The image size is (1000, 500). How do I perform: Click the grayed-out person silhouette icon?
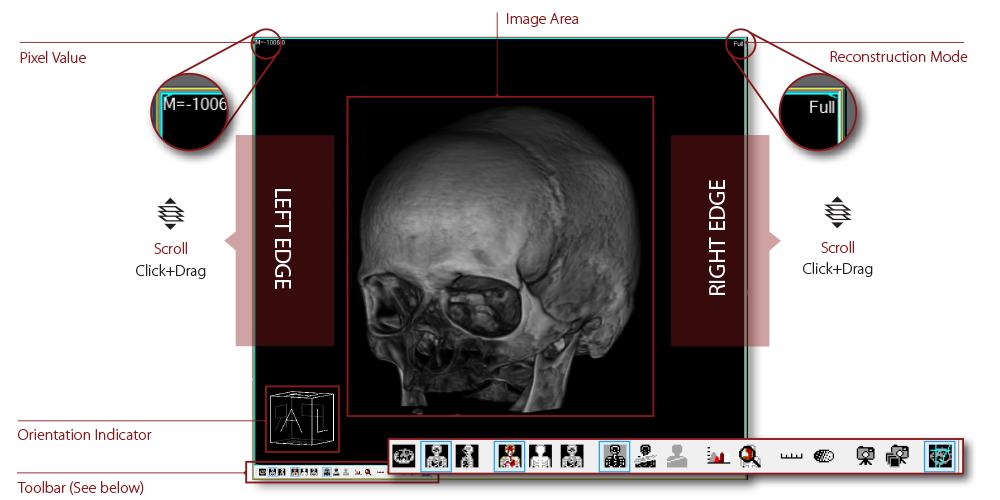[x=677, y=456]
